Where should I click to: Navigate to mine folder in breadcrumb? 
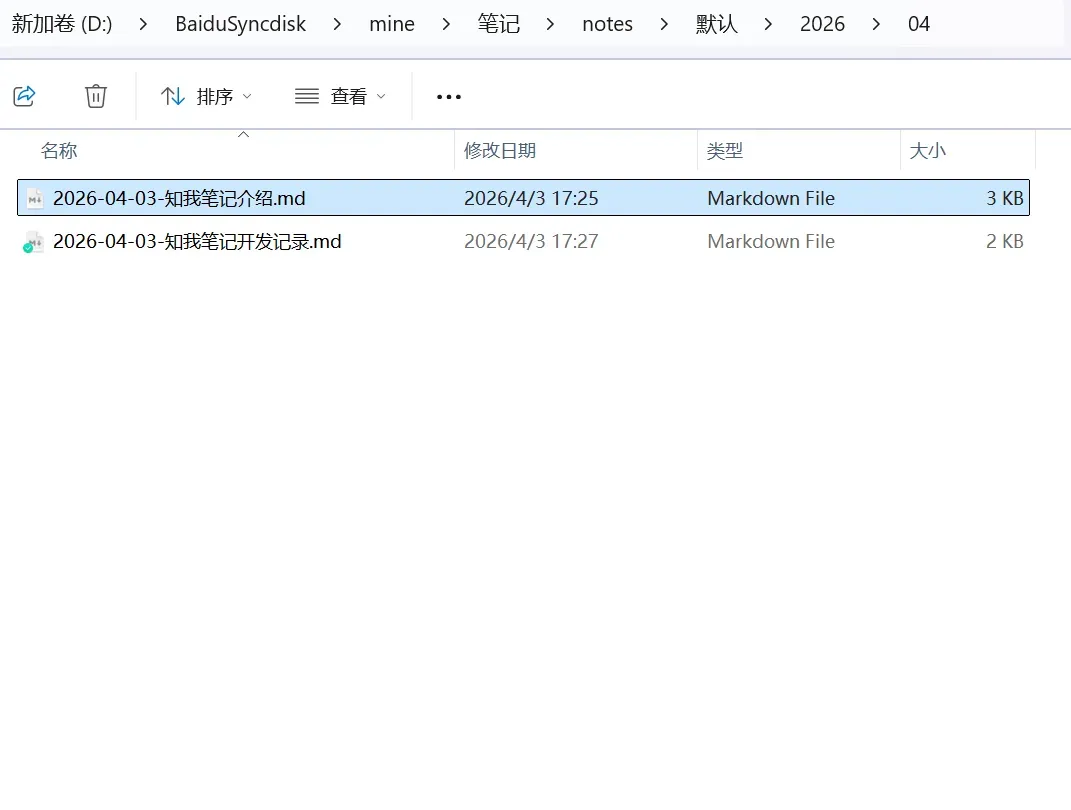click(392, 24)
